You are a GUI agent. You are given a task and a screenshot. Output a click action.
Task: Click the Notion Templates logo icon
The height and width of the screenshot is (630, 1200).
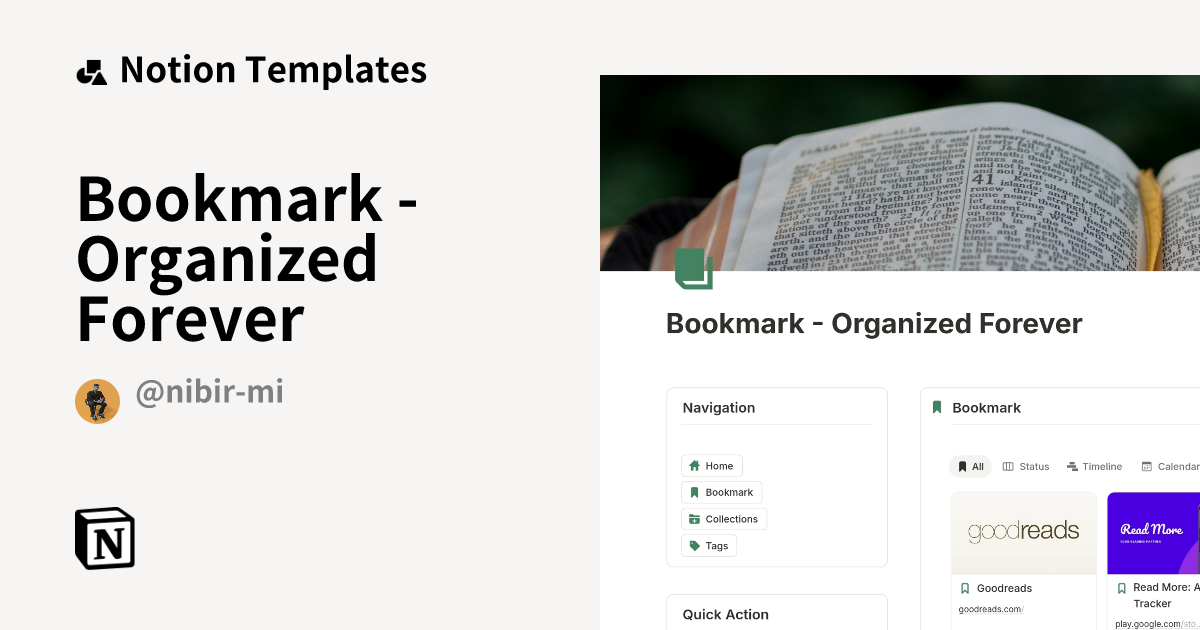[x=91, y=70]
